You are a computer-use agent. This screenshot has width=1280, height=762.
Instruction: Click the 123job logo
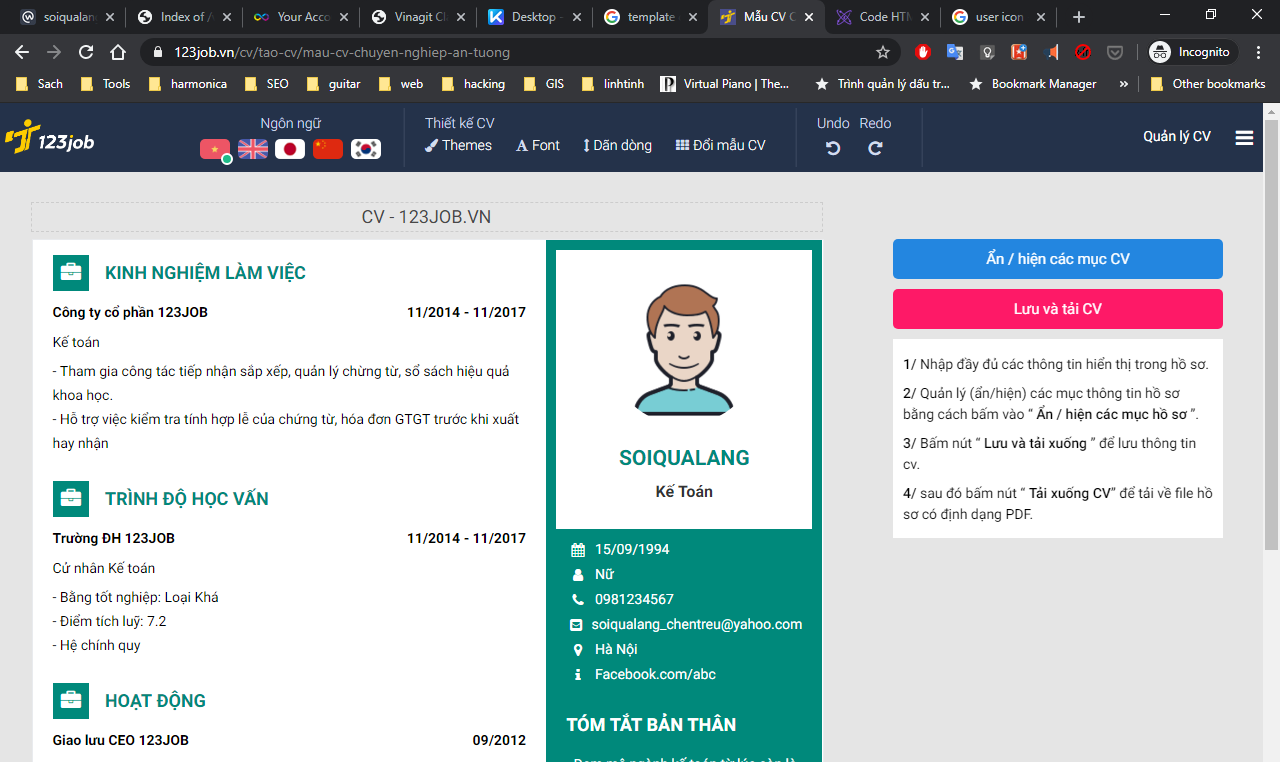point(50,138)
